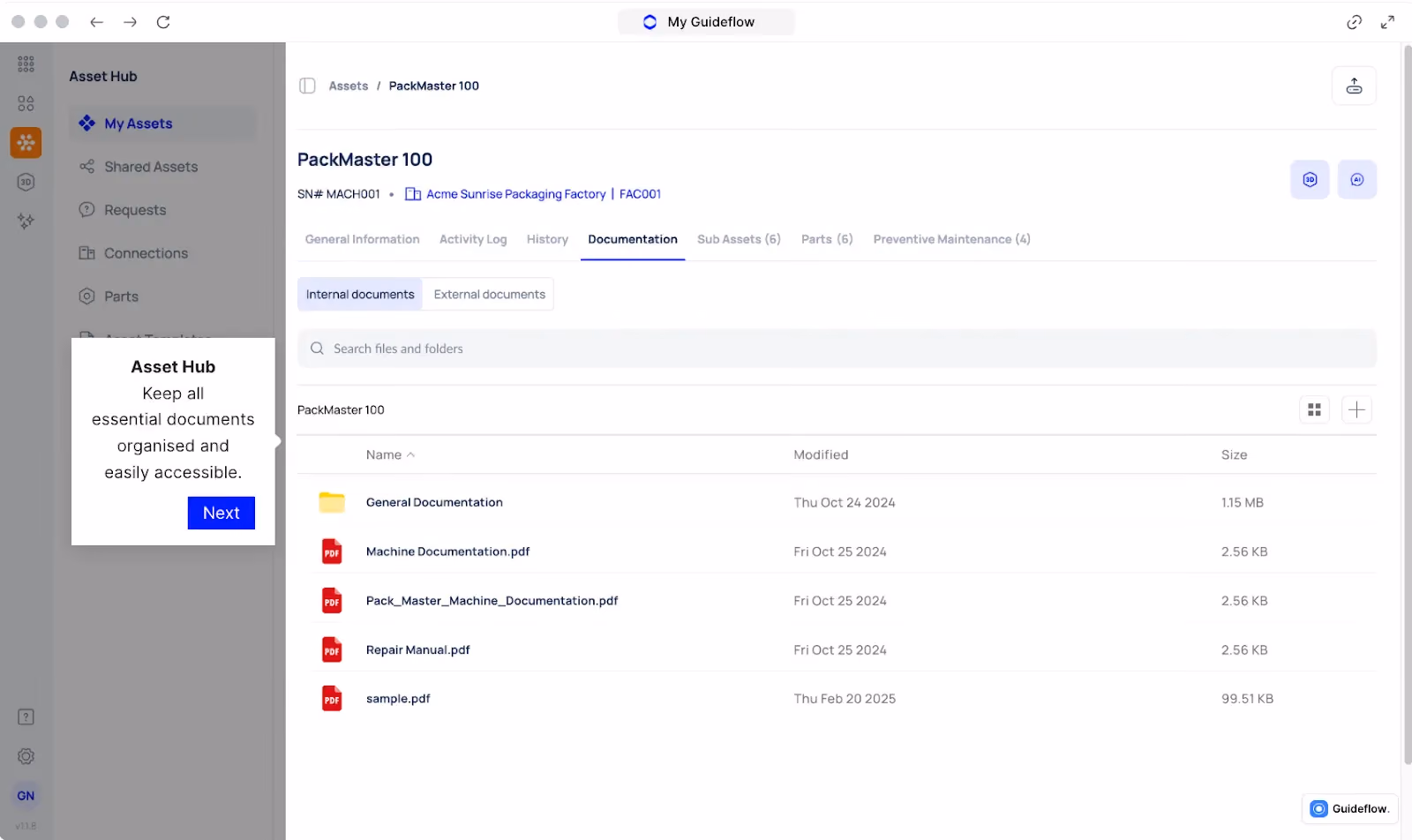
Task: Toggle the sidebar panel icon beside Assets
Action: pyautogui.click(x=307, y=86)
